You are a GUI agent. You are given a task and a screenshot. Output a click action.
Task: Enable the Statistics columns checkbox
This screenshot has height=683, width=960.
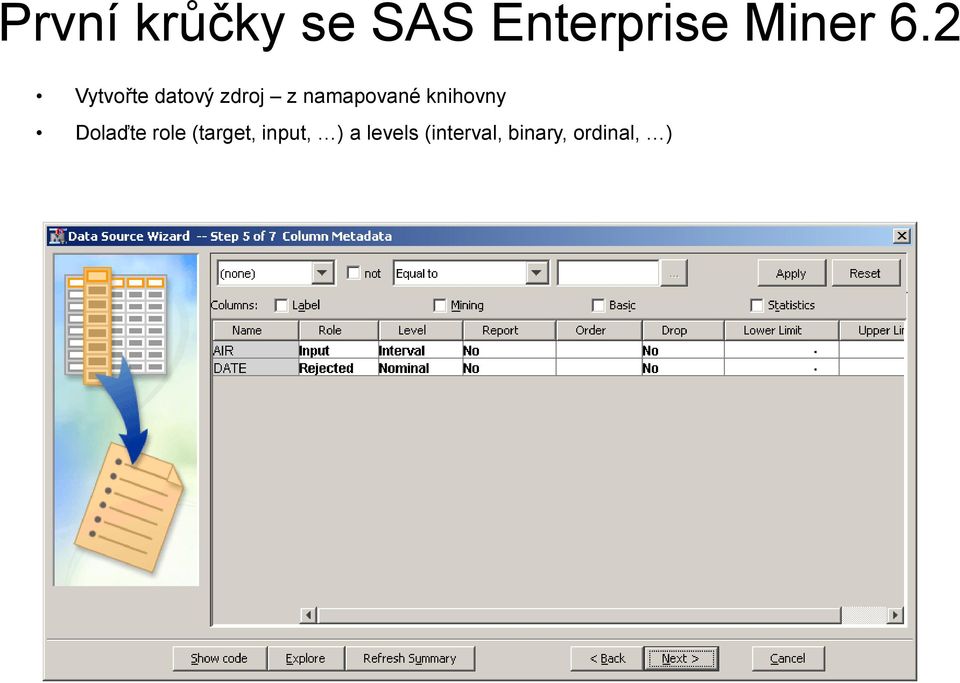(757, 305)
